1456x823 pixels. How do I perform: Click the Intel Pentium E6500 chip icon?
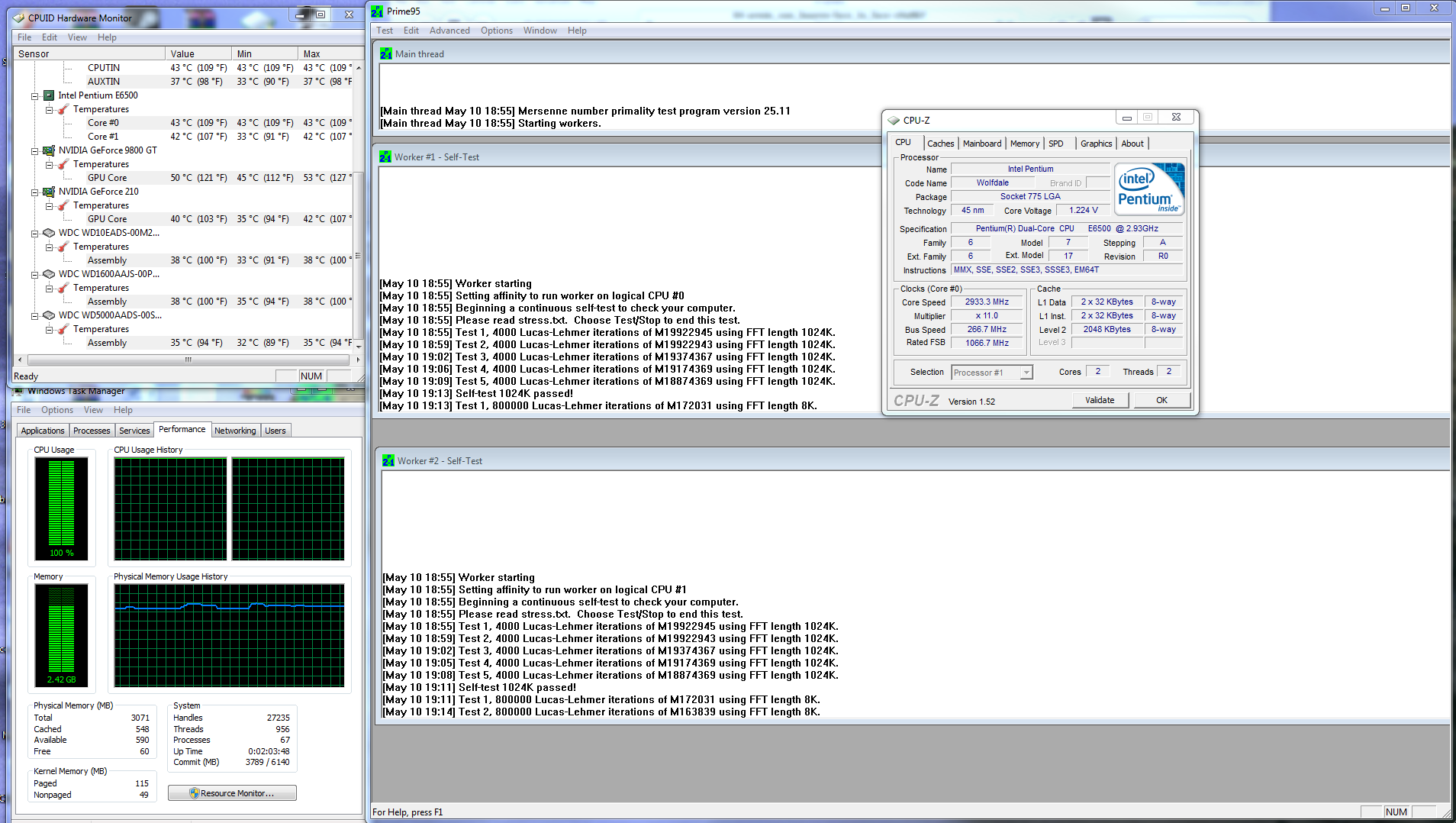pyautogui.click(x=49, y=95)
